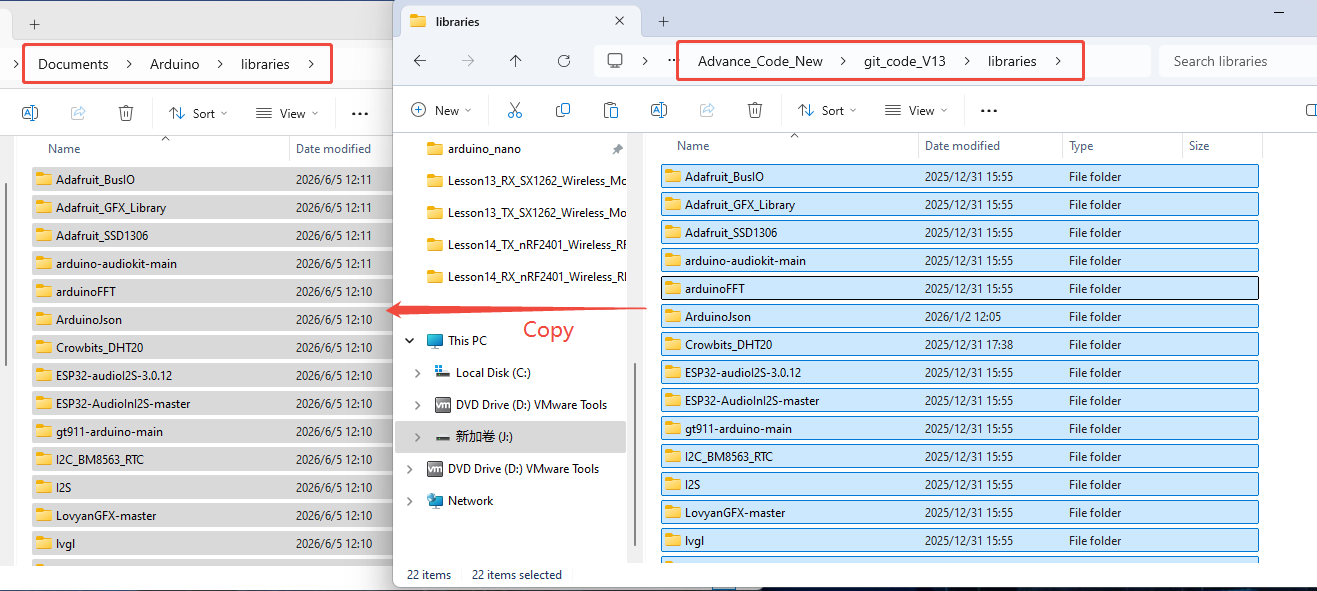
Task: Add a new tab in the left window
Action: coord(34,24)
